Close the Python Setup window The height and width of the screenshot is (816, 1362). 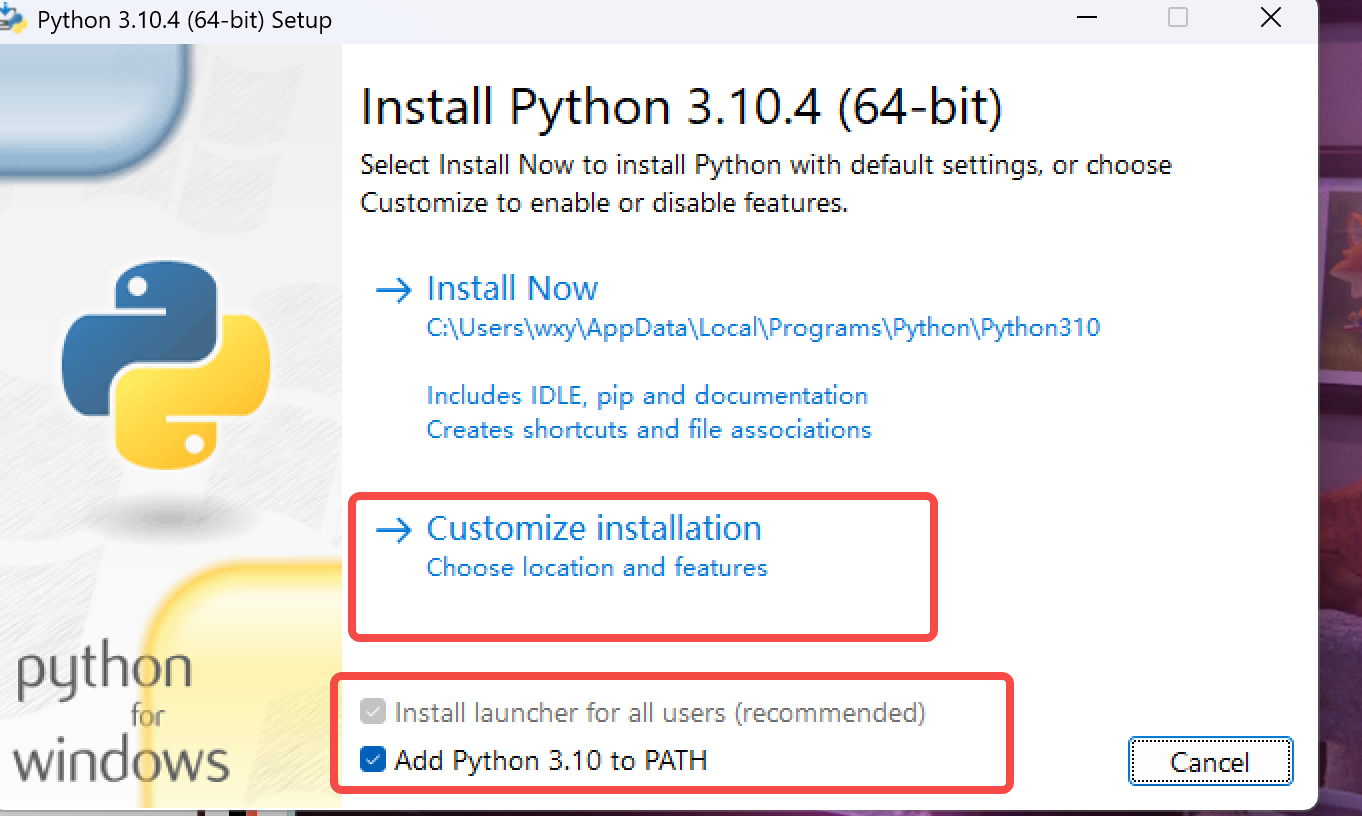point(1270,18)
